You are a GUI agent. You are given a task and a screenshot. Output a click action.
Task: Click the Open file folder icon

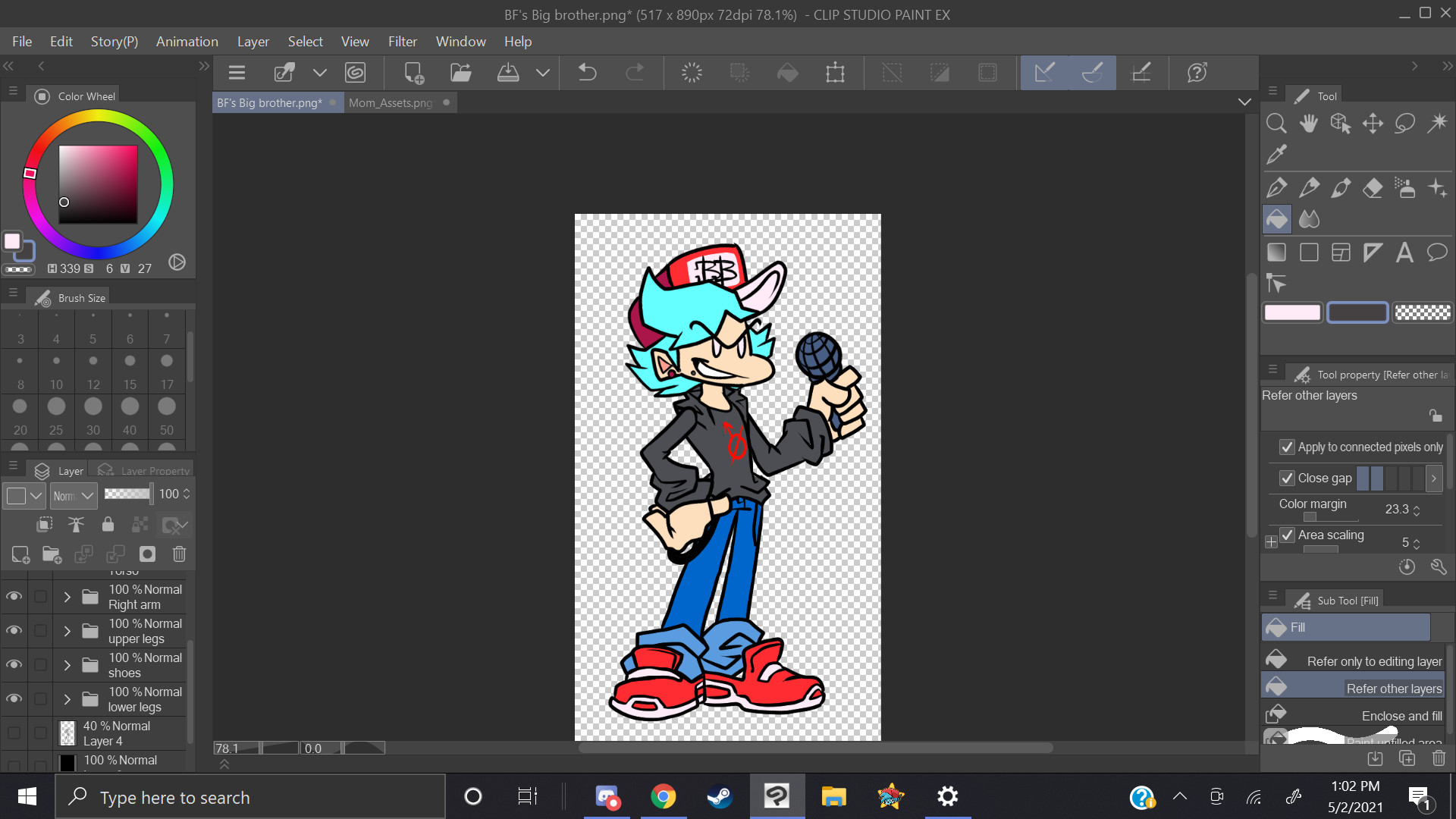pos(460,73)
